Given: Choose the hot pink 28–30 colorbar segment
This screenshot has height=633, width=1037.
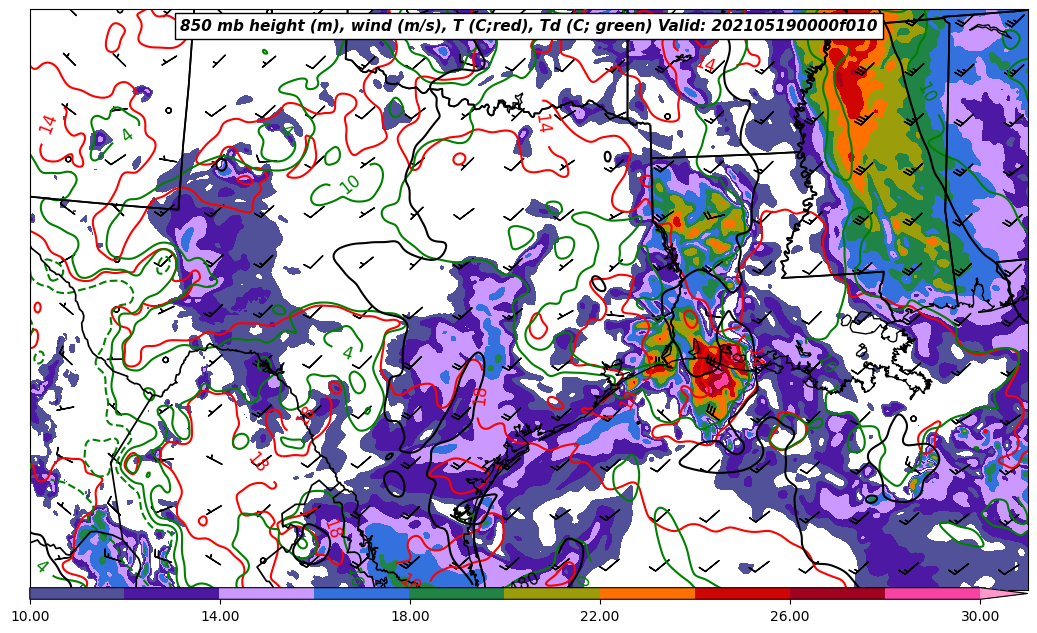Looking at the screenshot, I should (932, 593).
